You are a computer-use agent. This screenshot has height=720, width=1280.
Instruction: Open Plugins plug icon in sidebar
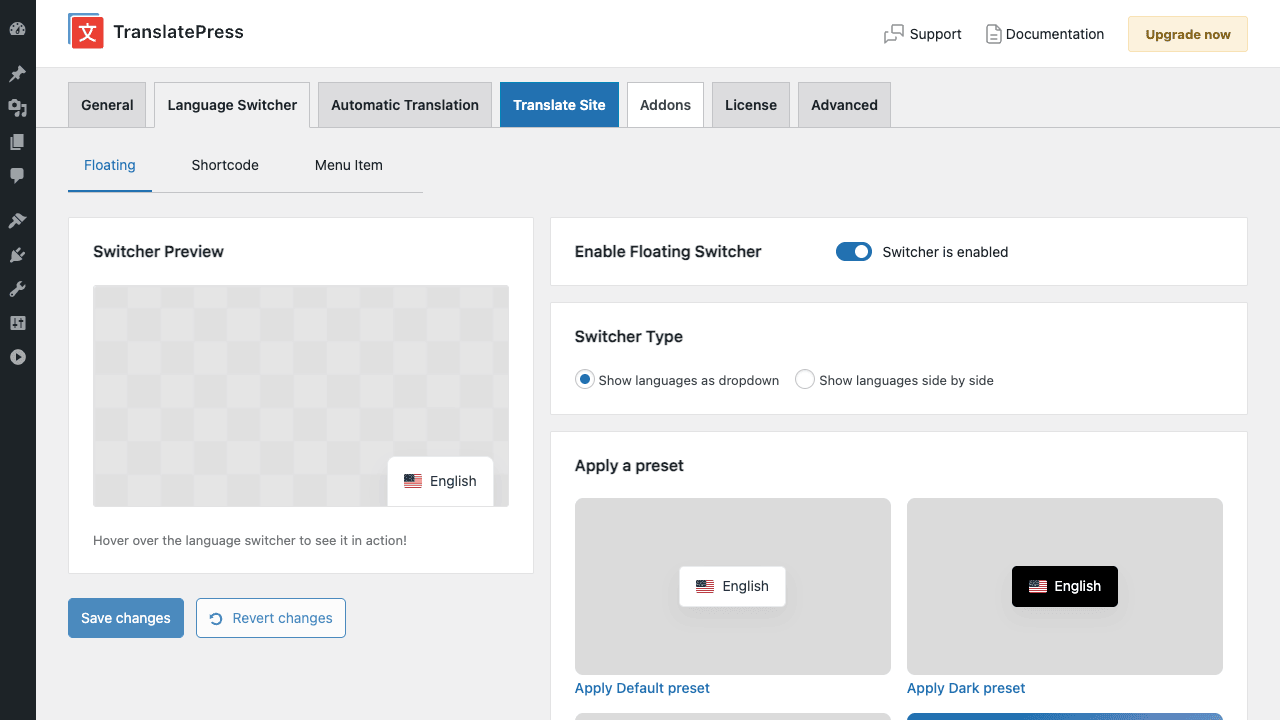pyautogui.click(x=17, y=255)
